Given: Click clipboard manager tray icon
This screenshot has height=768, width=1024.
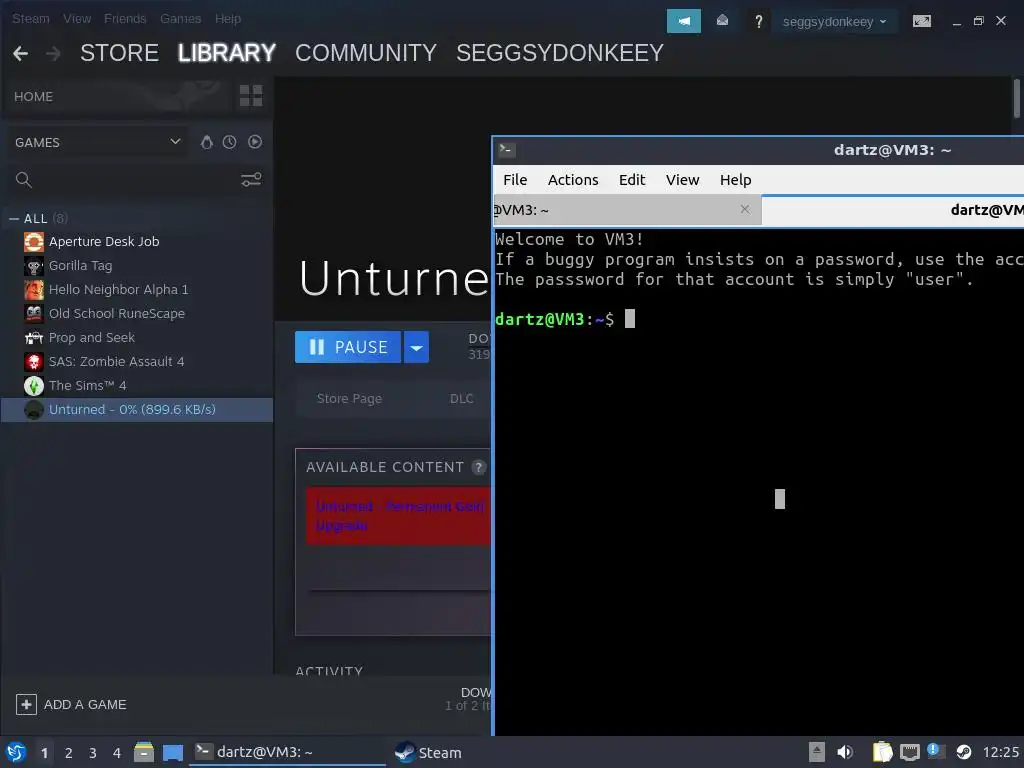Looking at the screenshot, I should 882,752.
